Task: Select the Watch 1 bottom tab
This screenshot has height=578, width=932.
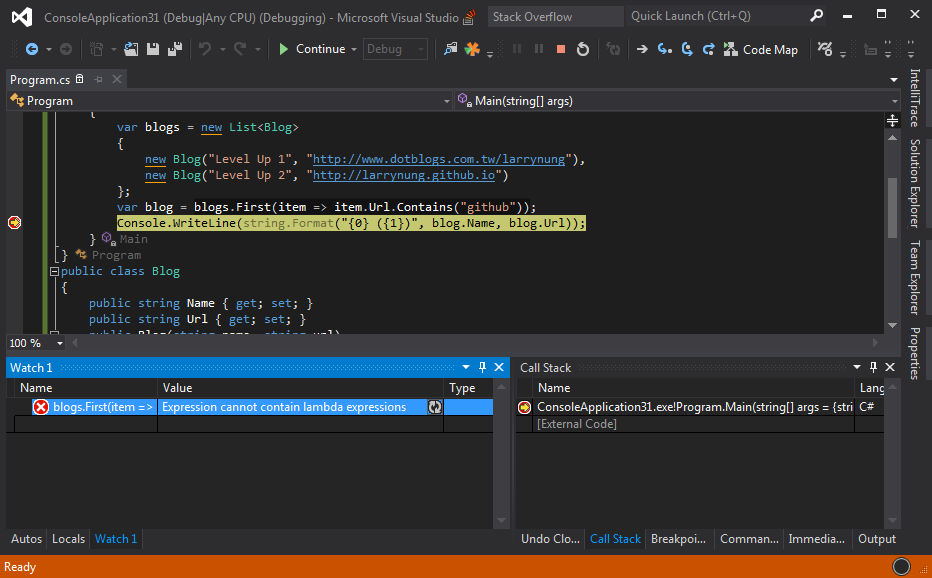Action: point(116,539)
